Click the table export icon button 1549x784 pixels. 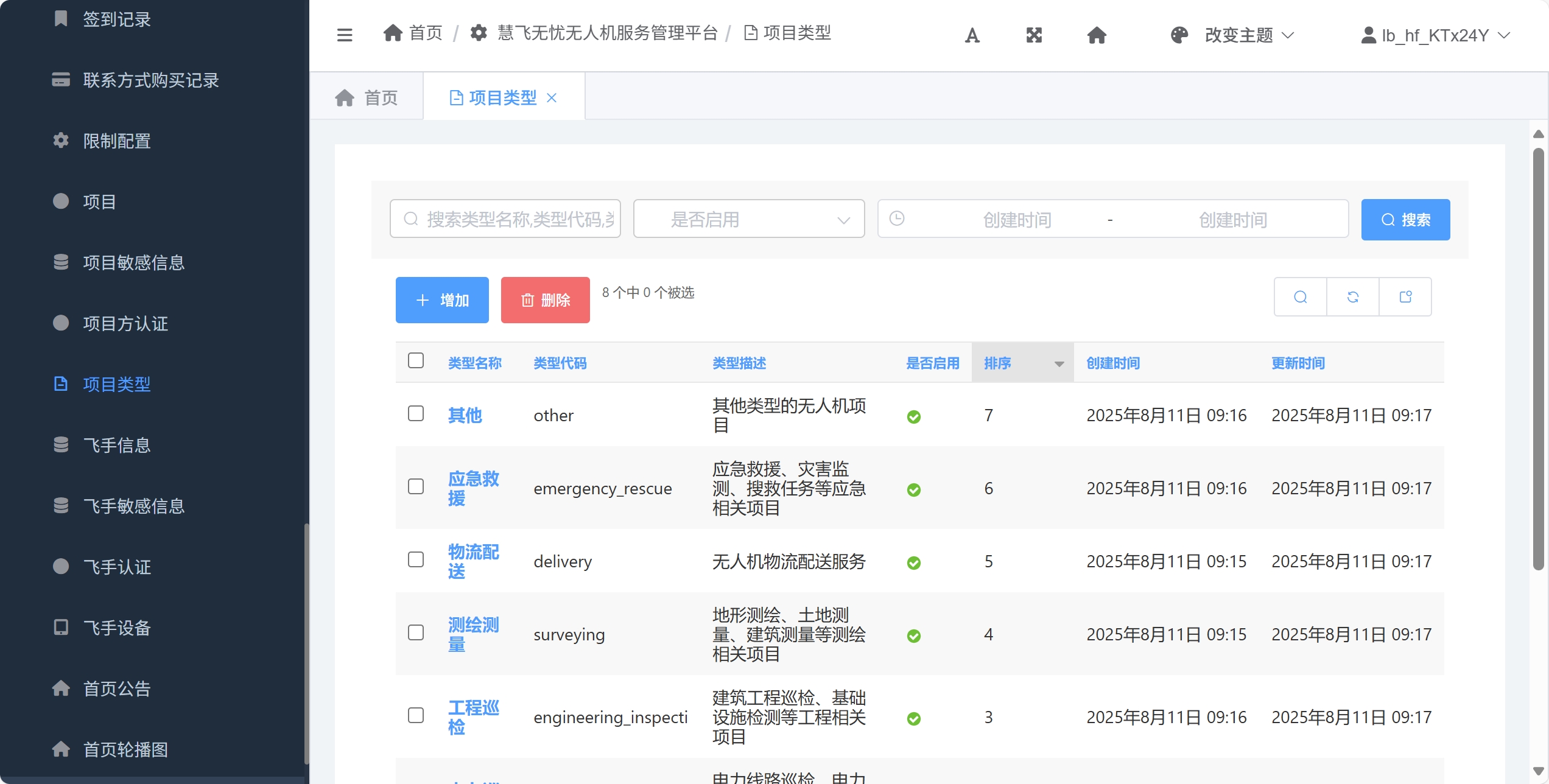(x=1405, y=297)
